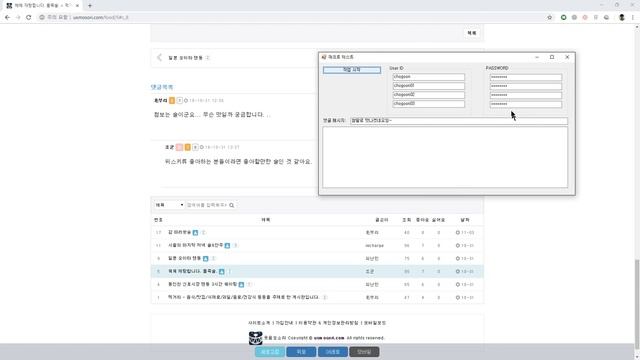Click the date column header in the board
The image size is (640, 360).
point(465,220)
